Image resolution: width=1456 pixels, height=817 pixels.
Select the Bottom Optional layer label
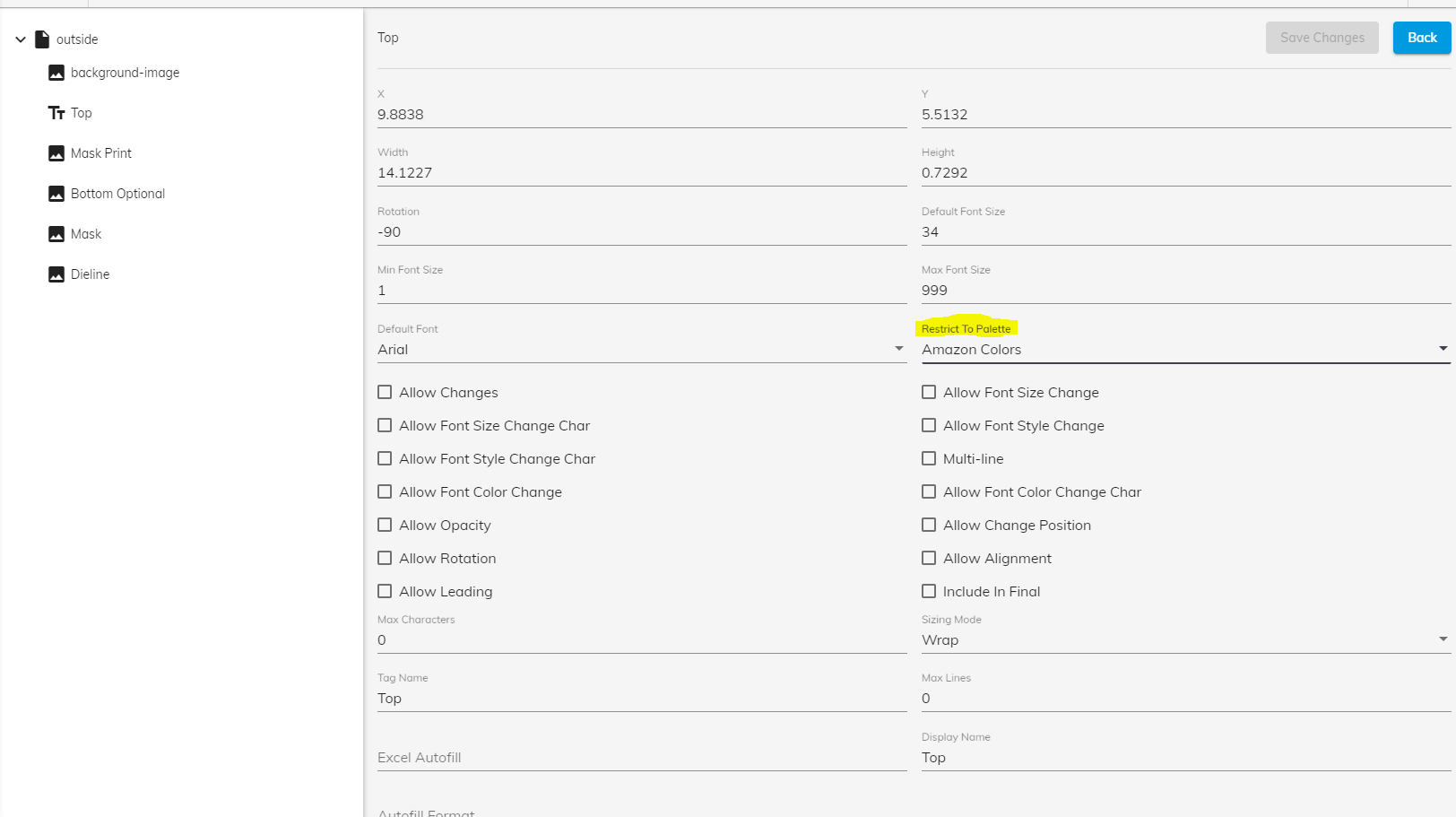click(117, 194)
